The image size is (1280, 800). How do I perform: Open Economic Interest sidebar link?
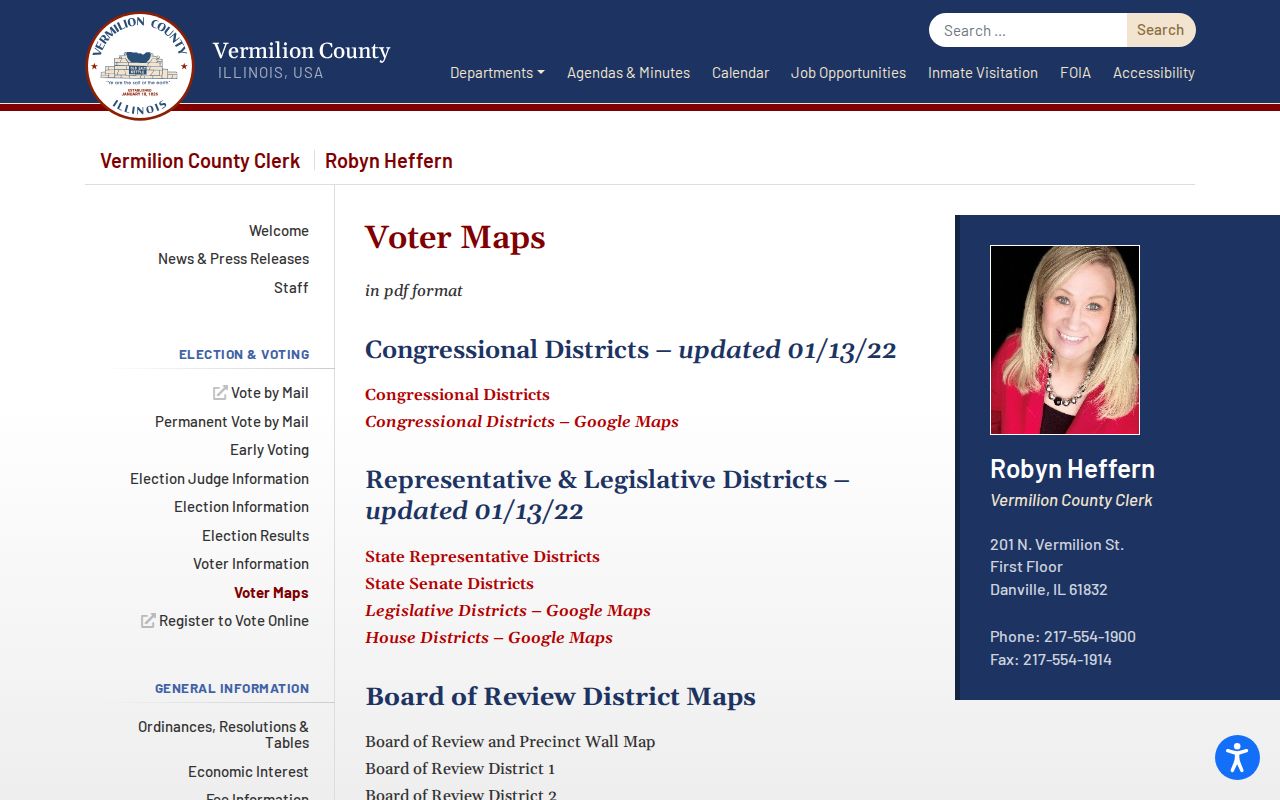248,772
